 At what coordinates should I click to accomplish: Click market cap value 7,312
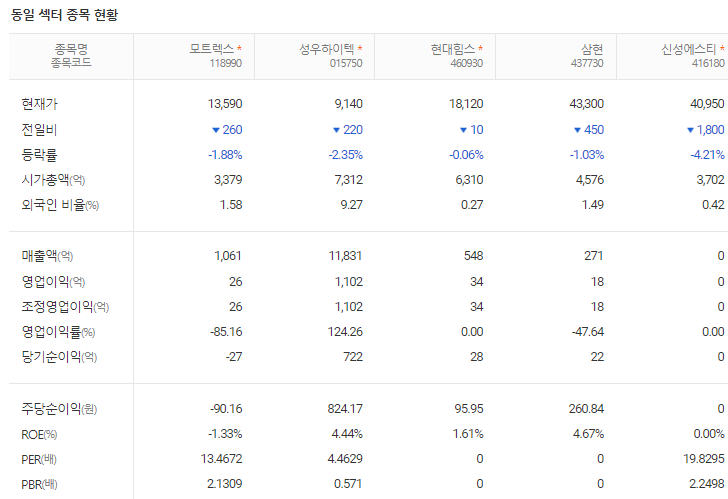349,180
